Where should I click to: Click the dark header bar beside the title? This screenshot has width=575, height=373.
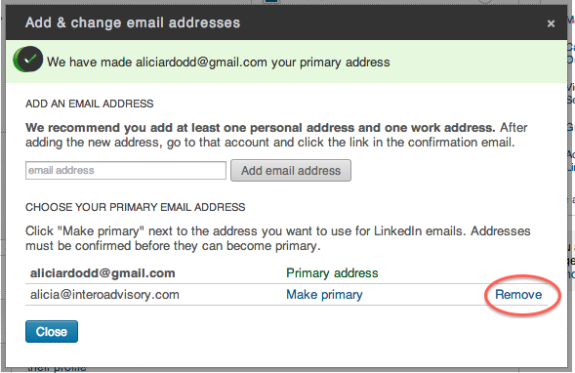click(392, 23)
